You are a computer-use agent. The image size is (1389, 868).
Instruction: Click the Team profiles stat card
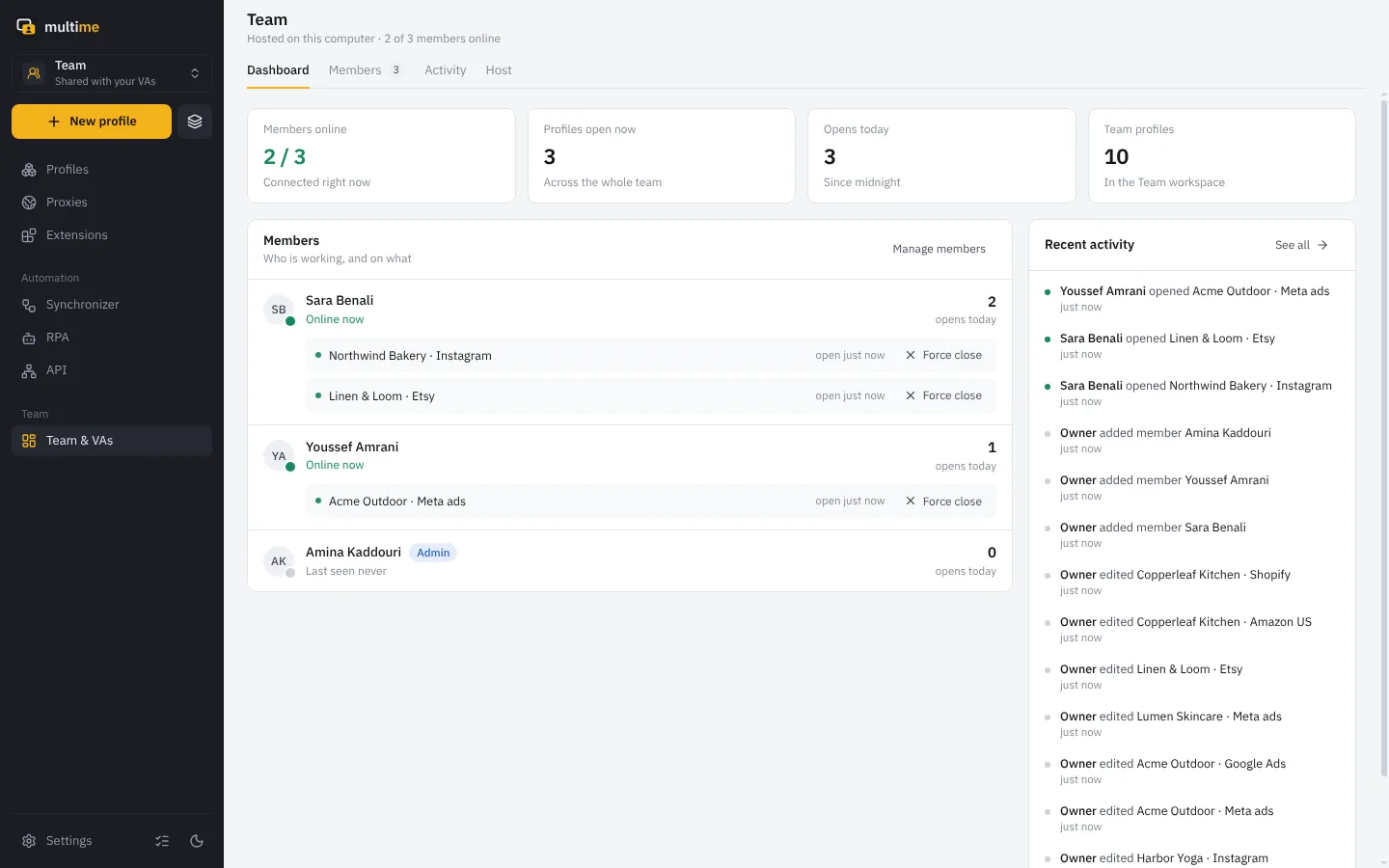click(1222, 155)
